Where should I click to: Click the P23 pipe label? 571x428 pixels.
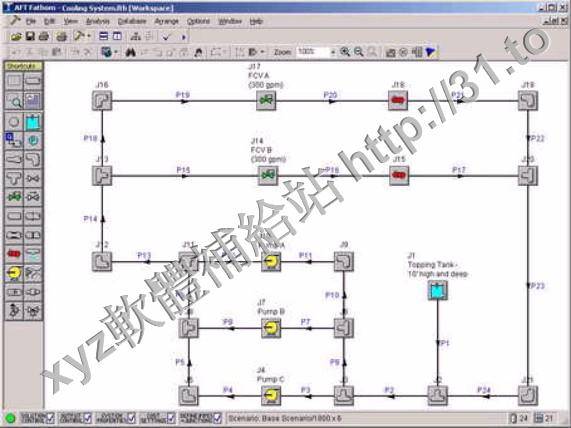tap(538, 286)
